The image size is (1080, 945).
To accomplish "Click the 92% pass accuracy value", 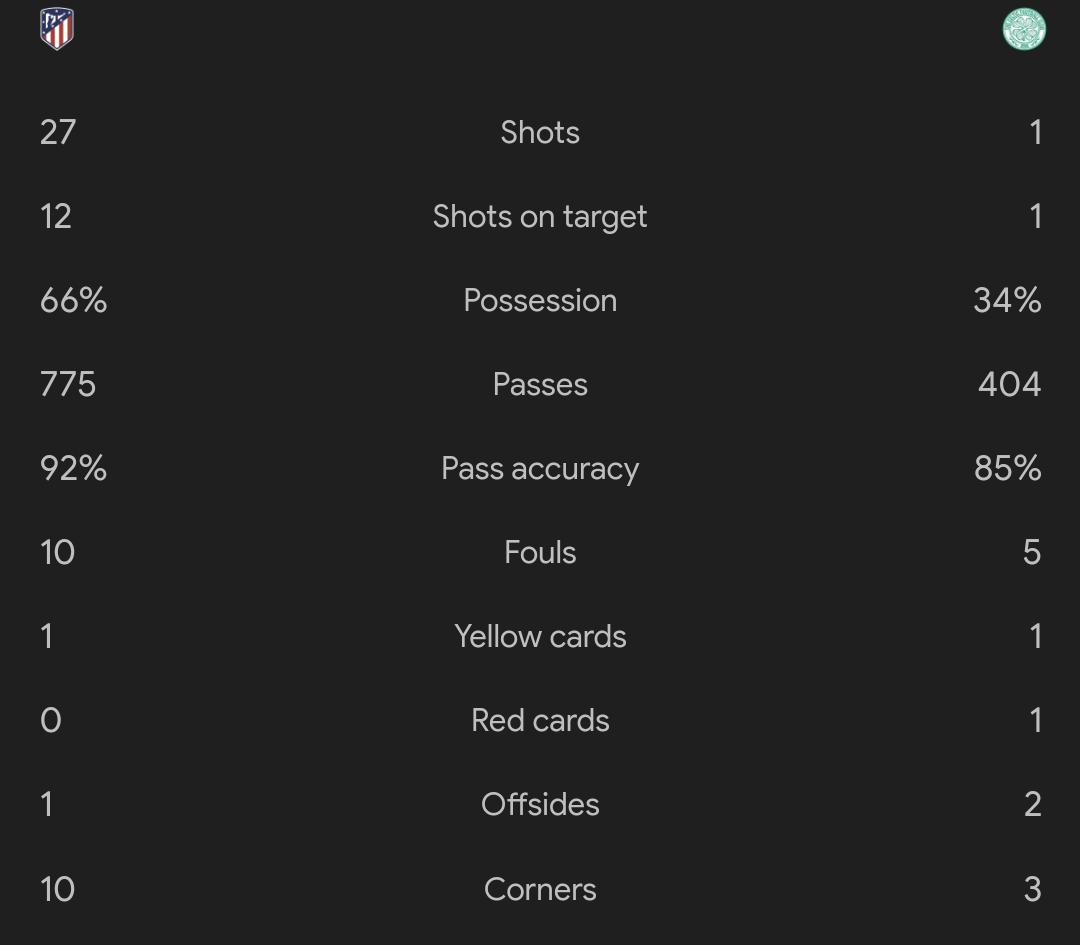I will coord(74,468).
